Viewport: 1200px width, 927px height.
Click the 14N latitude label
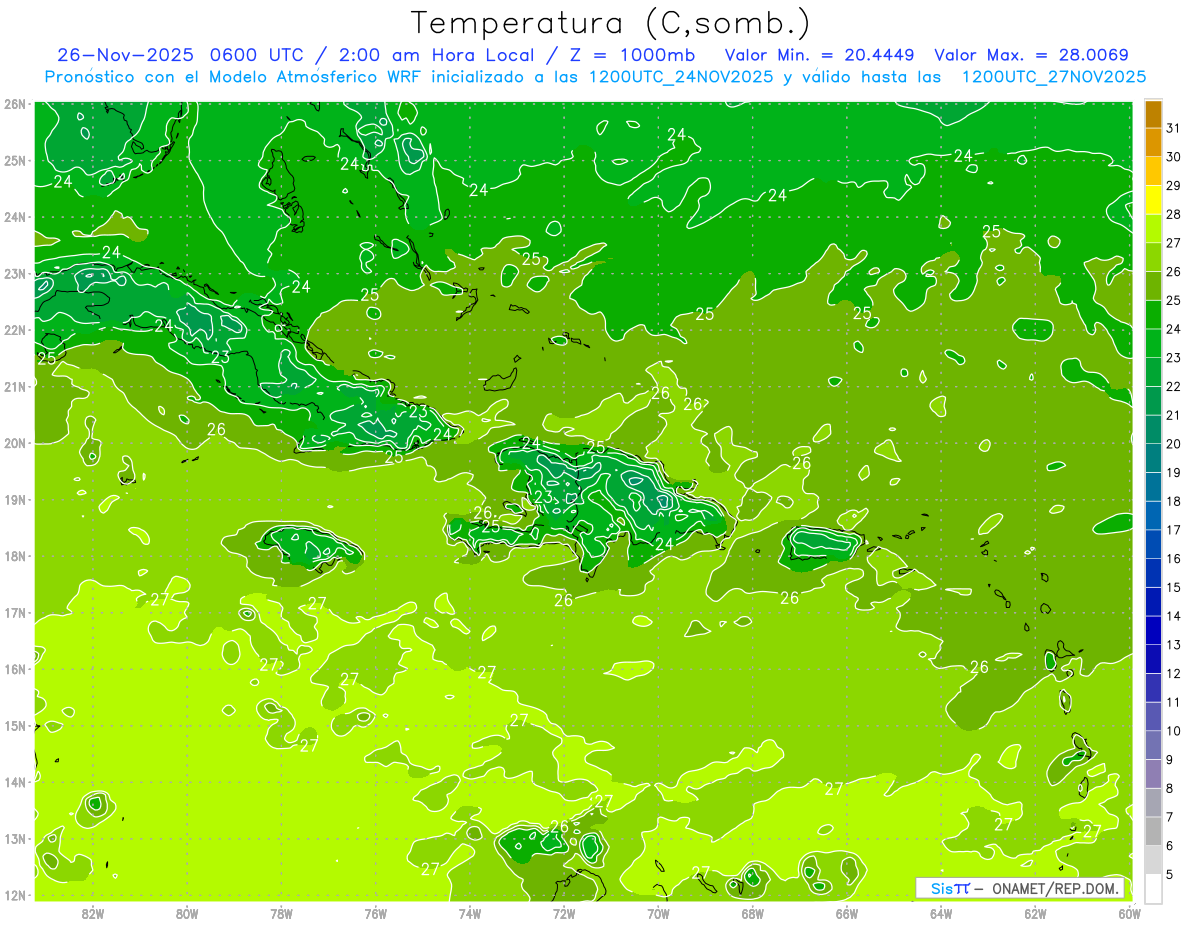pos(14,782)
